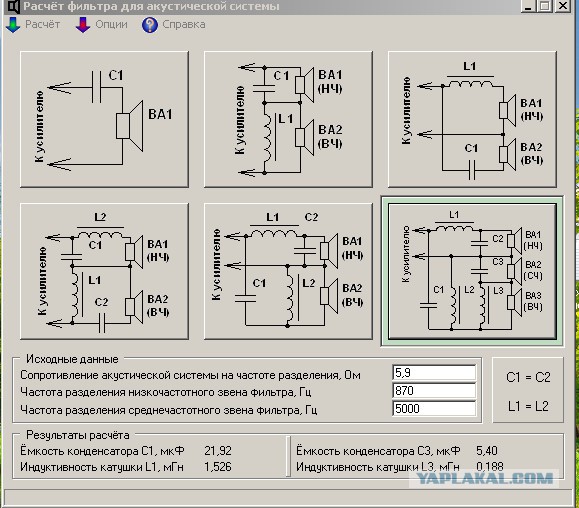Open the Справка menu
Image resolution: width=579 pixels, height=508 pixels.
(184, 24)
